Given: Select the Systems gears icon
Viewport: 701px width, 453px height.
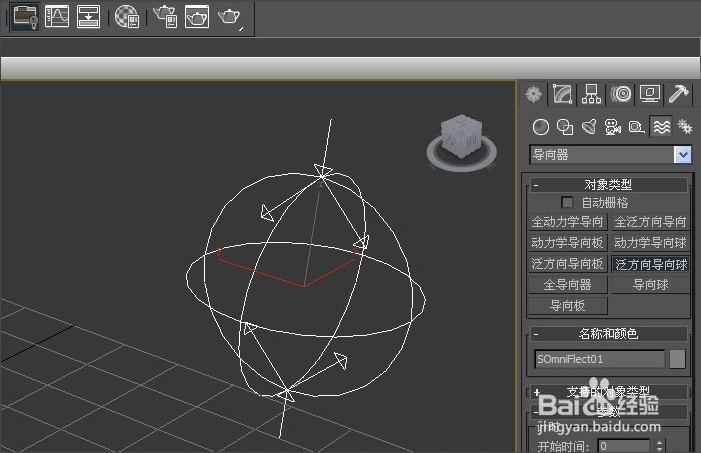Looking at the screenshot, I should [x=685, y=127].
